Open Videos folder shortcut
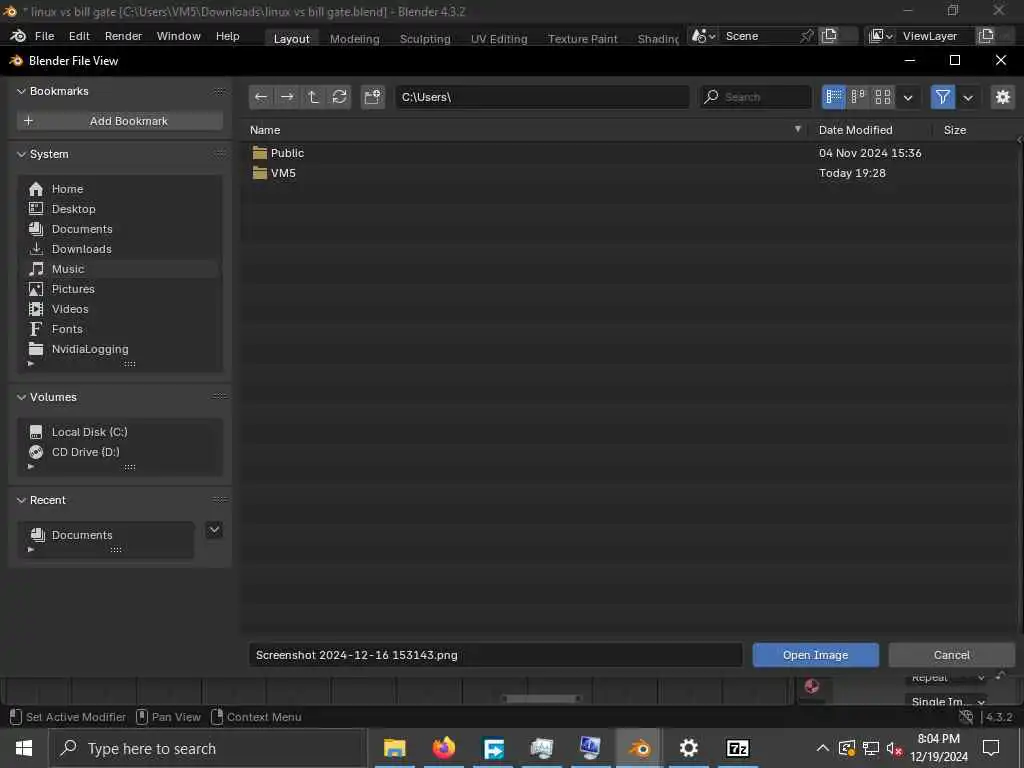 120,309
